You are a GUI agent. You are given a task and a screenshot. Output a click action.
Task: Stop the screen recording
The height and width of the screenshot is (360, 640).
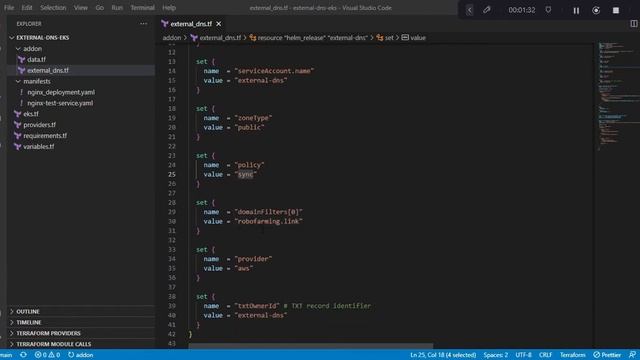pos(616,10)
